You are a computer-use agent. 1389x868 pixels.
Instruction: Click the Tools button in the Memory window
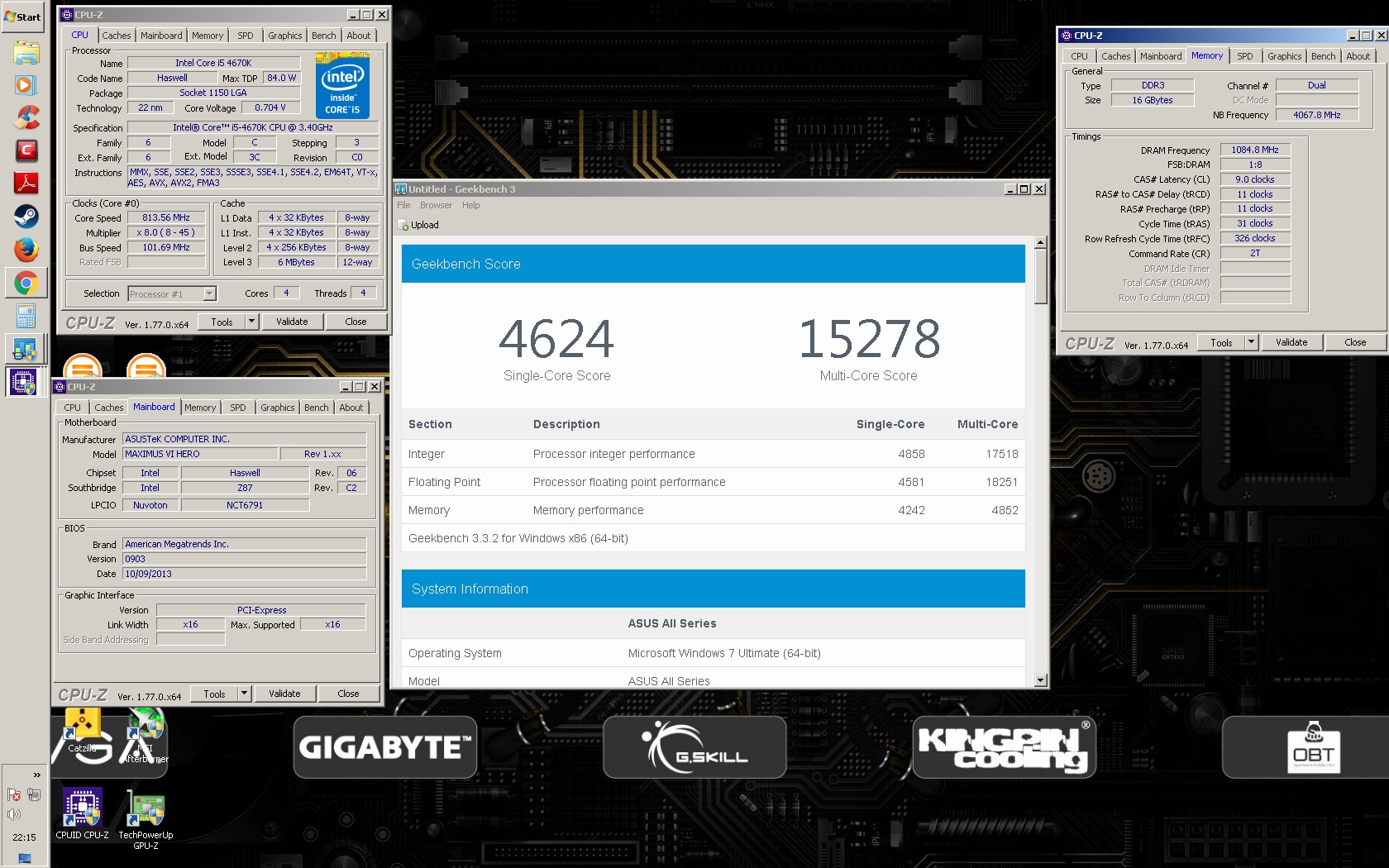(x=1221, y=342)
